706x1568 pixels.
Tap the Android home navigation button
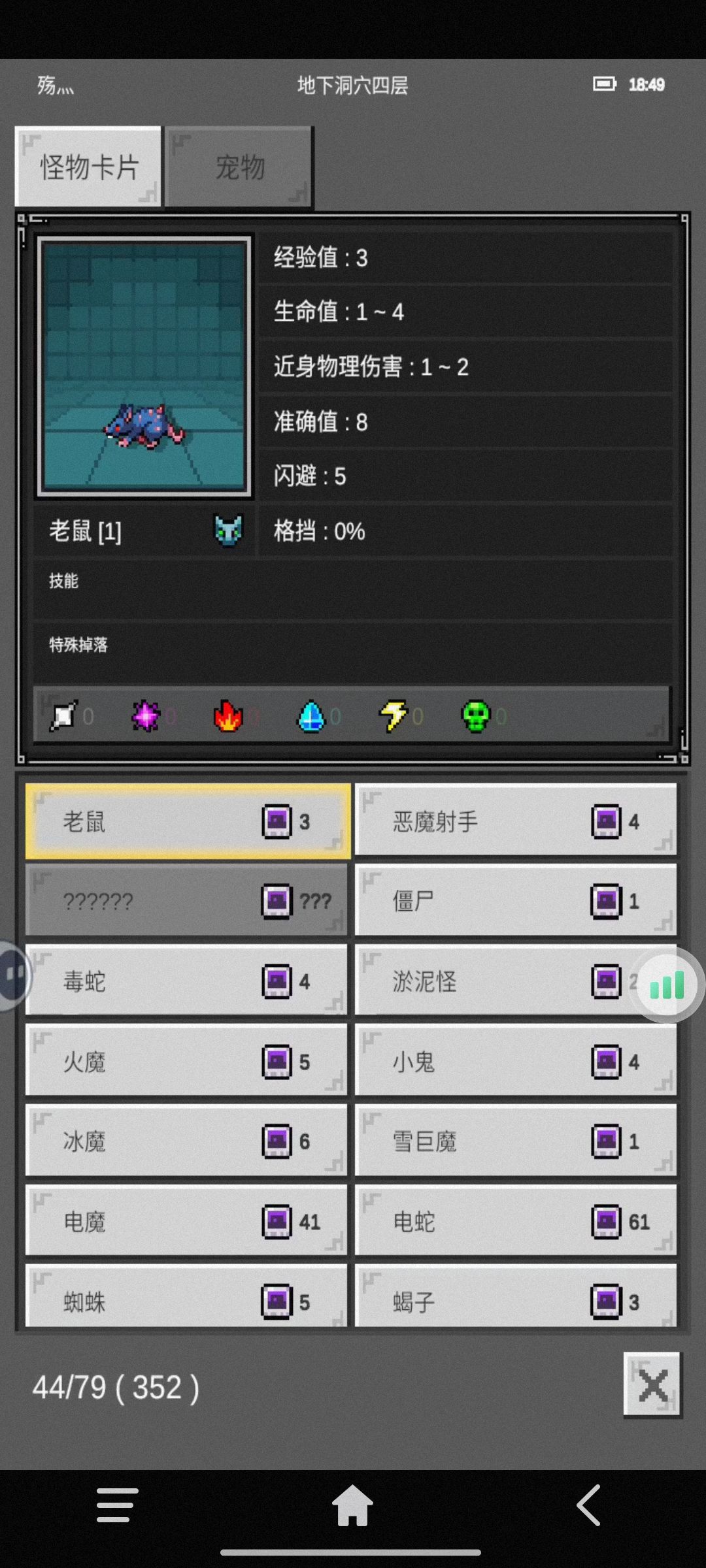[x=352, y=1505]
